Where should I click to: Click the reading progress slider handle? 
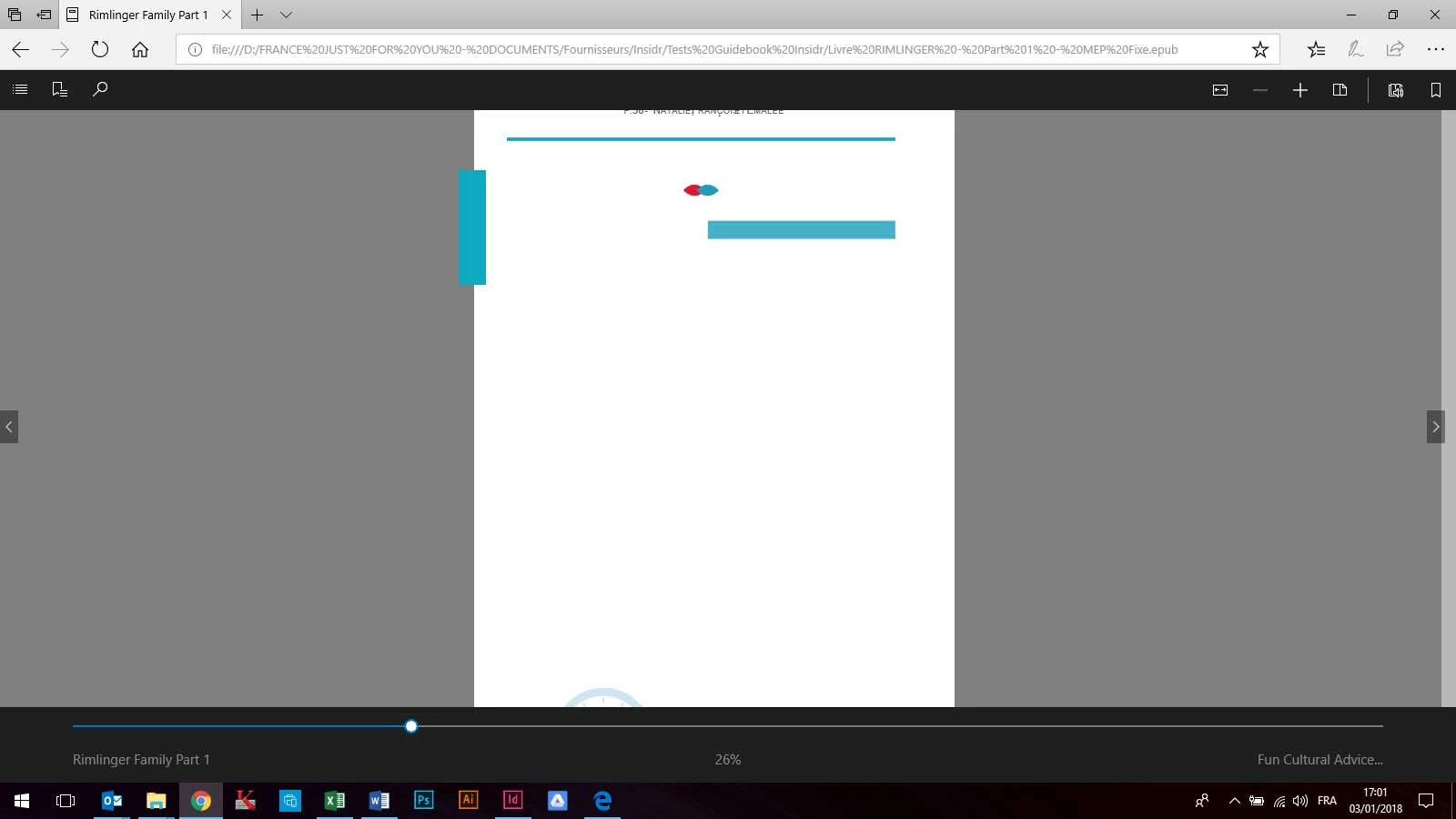coord(411,726)
